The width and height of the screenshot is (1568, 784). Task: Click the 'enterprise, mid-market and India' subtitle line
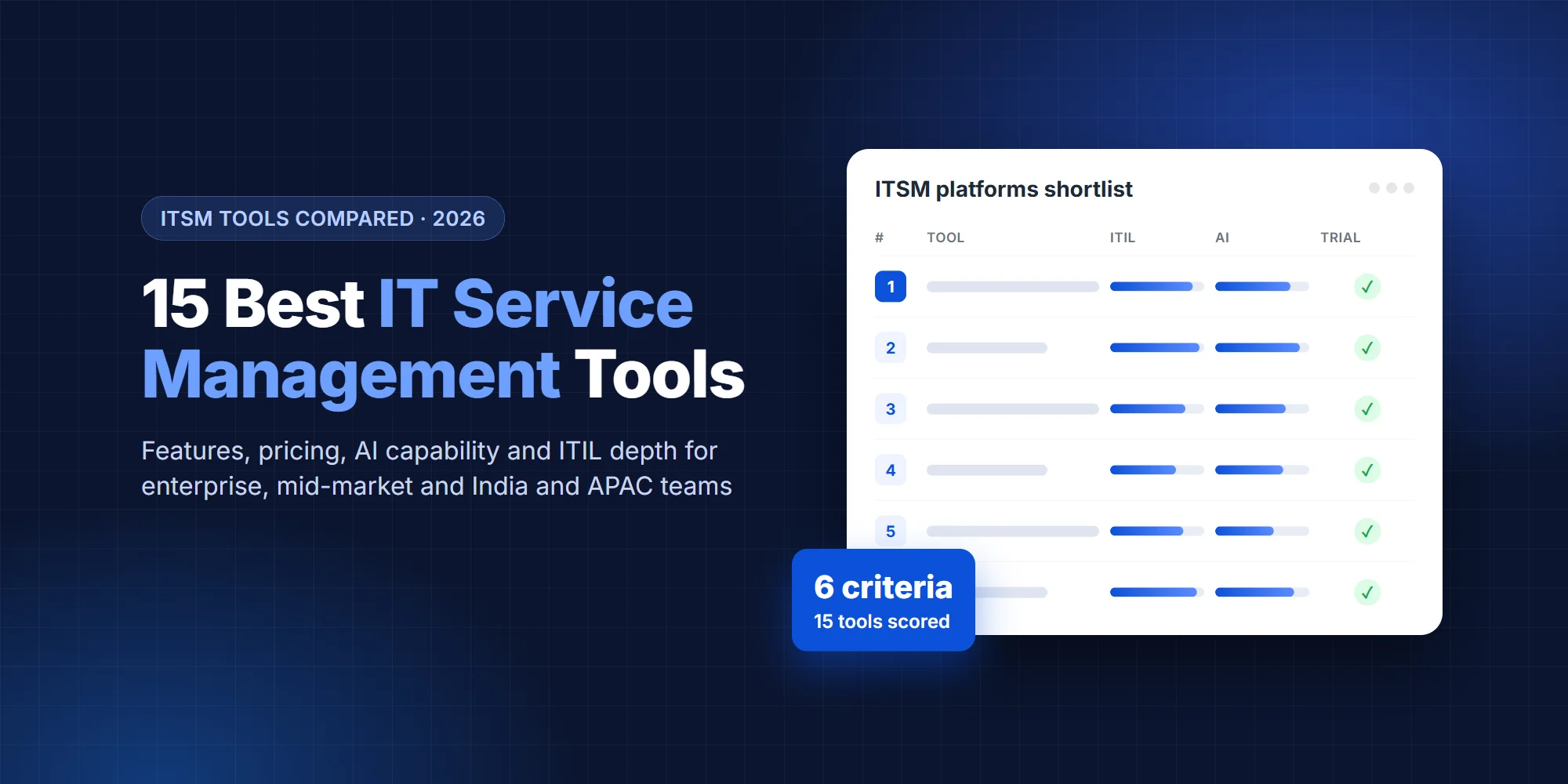click(437, 486)
